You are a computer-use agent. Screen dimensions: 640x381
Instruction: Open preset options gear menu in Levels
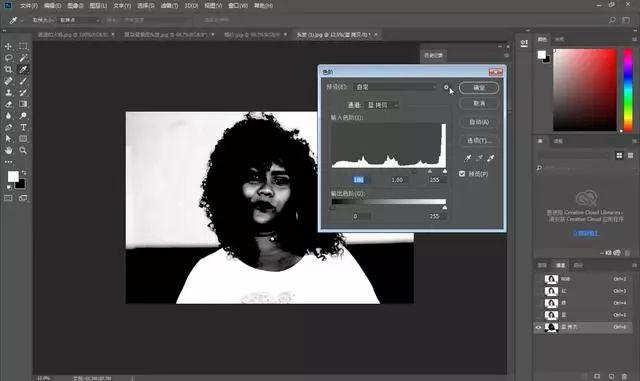[x=446, y=87]
